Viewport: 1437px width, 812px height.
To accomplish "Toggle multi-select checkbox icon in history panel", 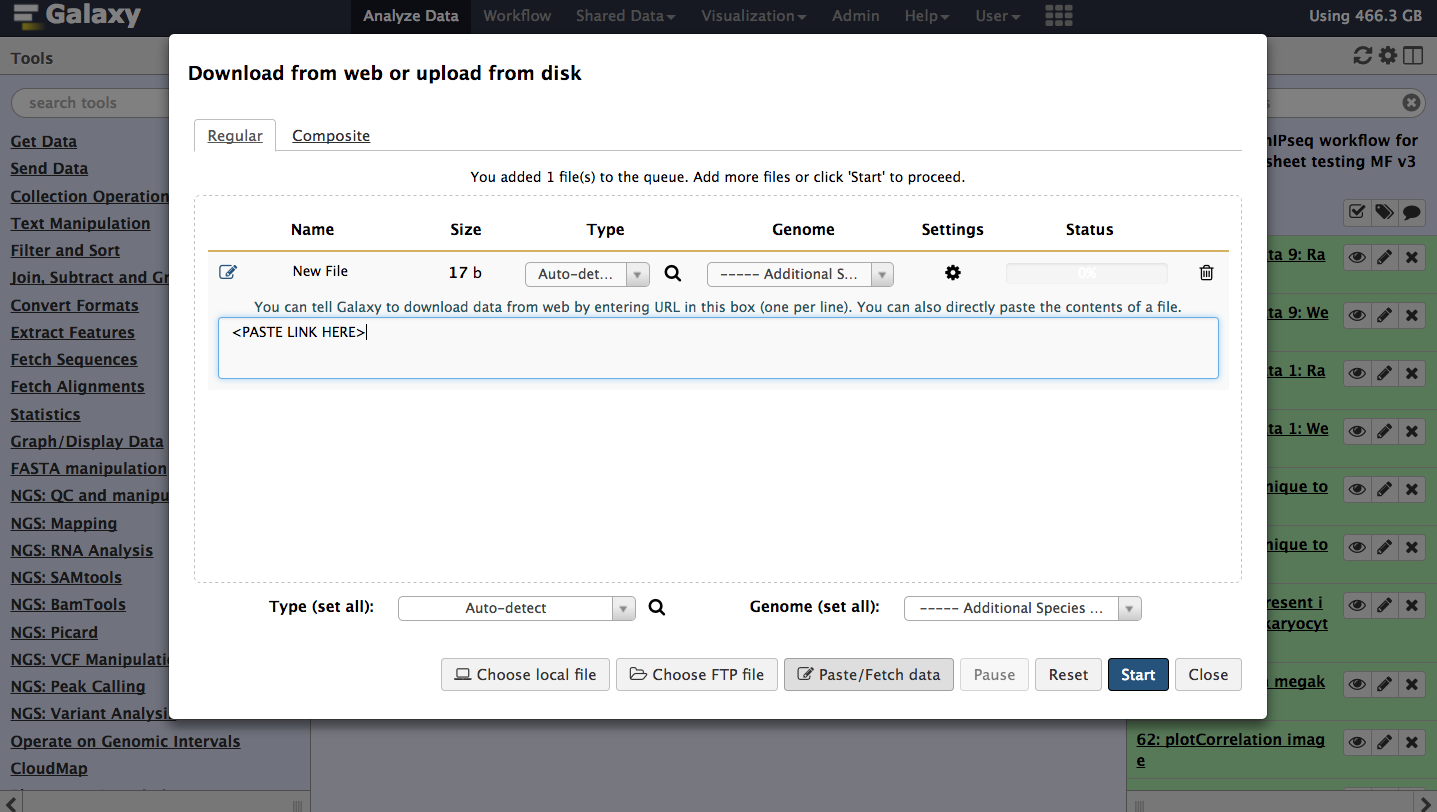I will [1356, 212].
